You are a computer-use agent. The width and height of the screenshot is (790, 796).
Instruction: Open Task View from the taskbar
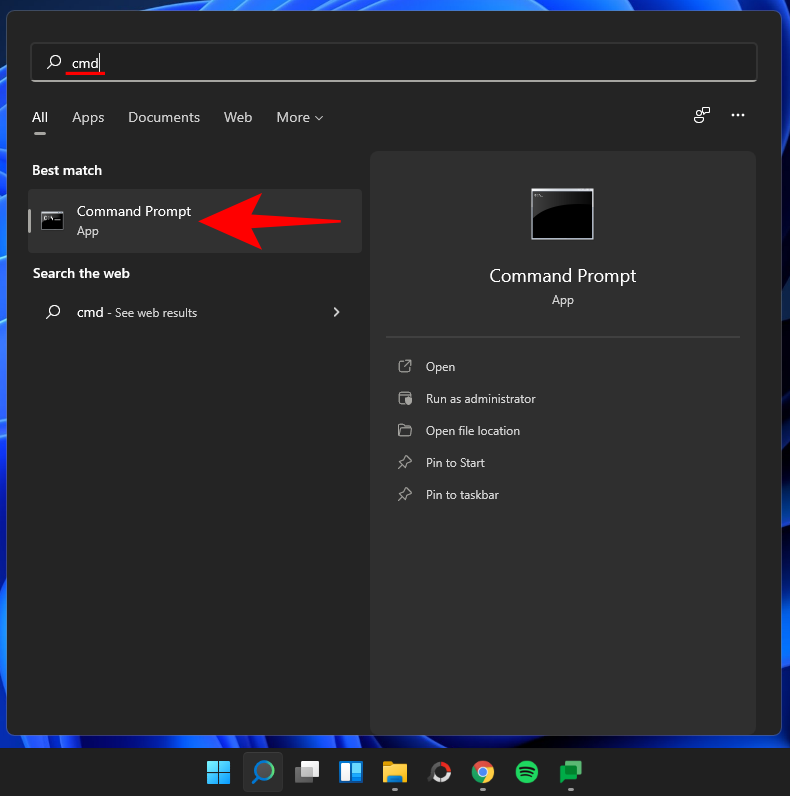tap(307, 772)
